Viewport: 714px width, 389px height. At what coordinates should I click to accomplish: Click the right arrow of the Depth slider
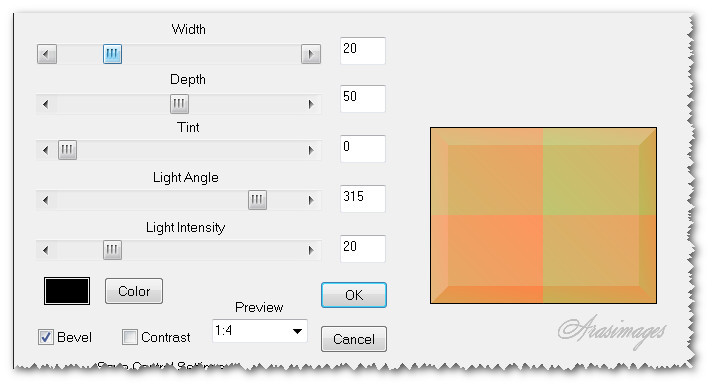coord(311,104)
